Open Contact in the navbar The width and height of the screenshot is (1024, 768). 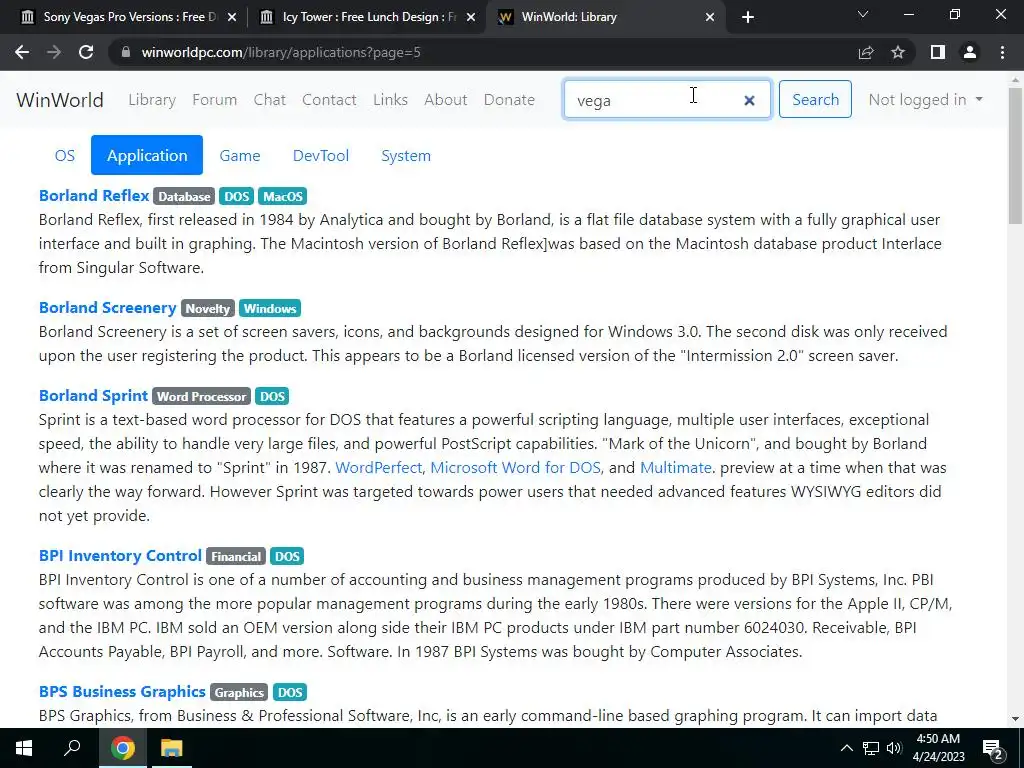[x=329, y=100]
